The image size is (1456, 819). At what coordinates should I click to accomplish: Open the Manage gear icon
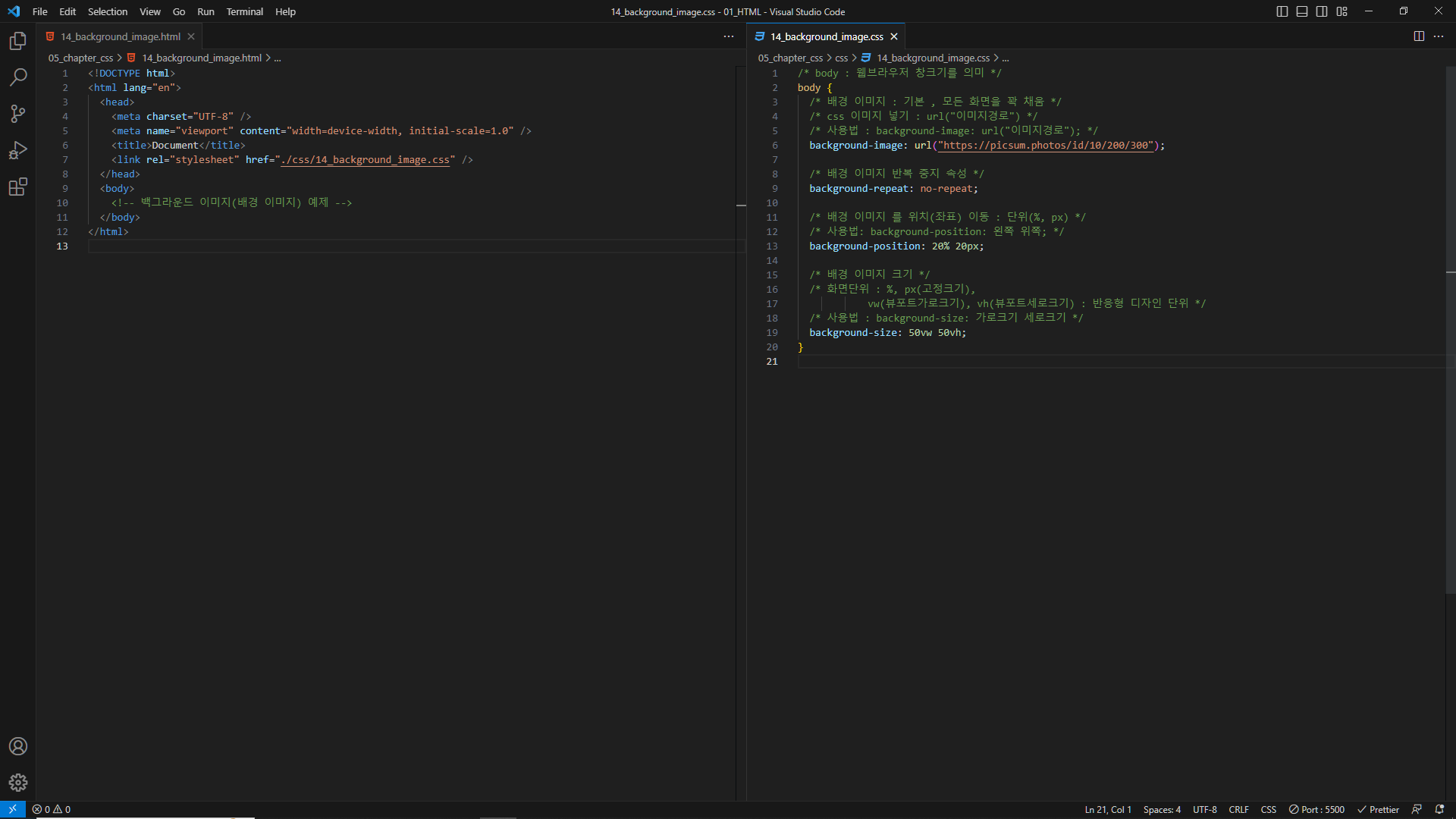click(18, 783)
